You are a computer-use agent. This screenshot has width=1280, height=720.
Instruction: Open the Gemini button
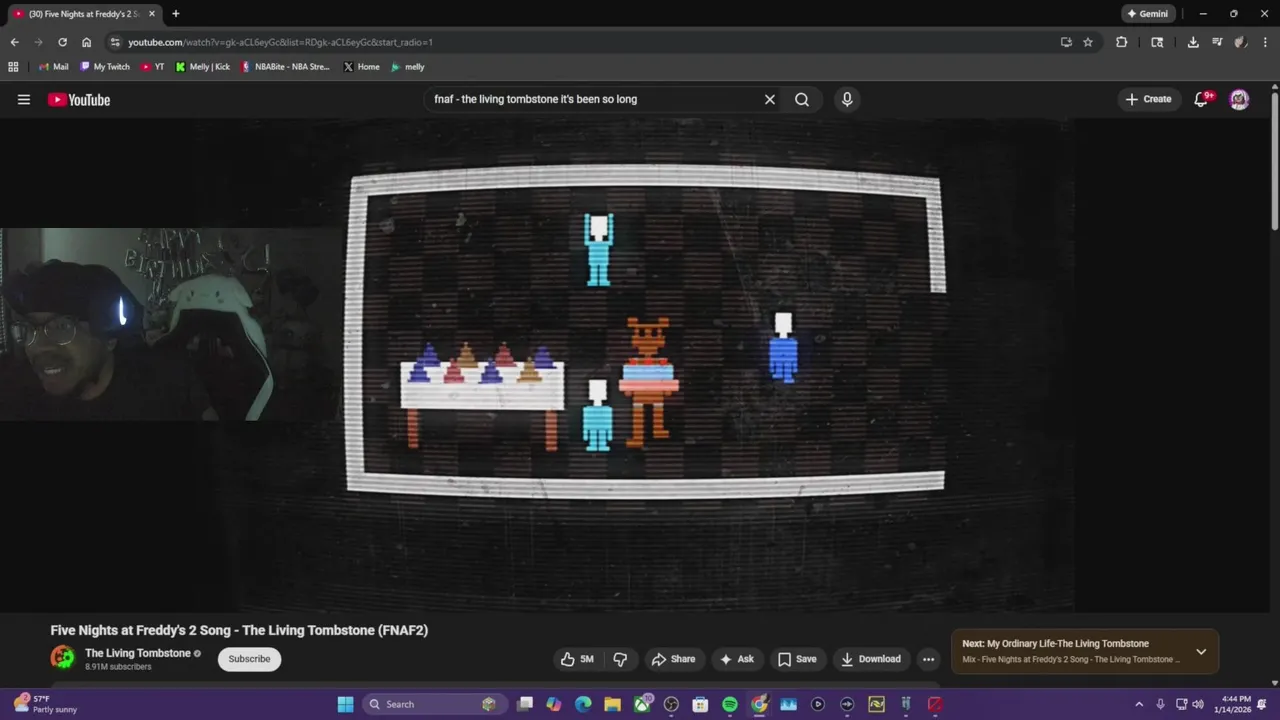coord(1147,14)
